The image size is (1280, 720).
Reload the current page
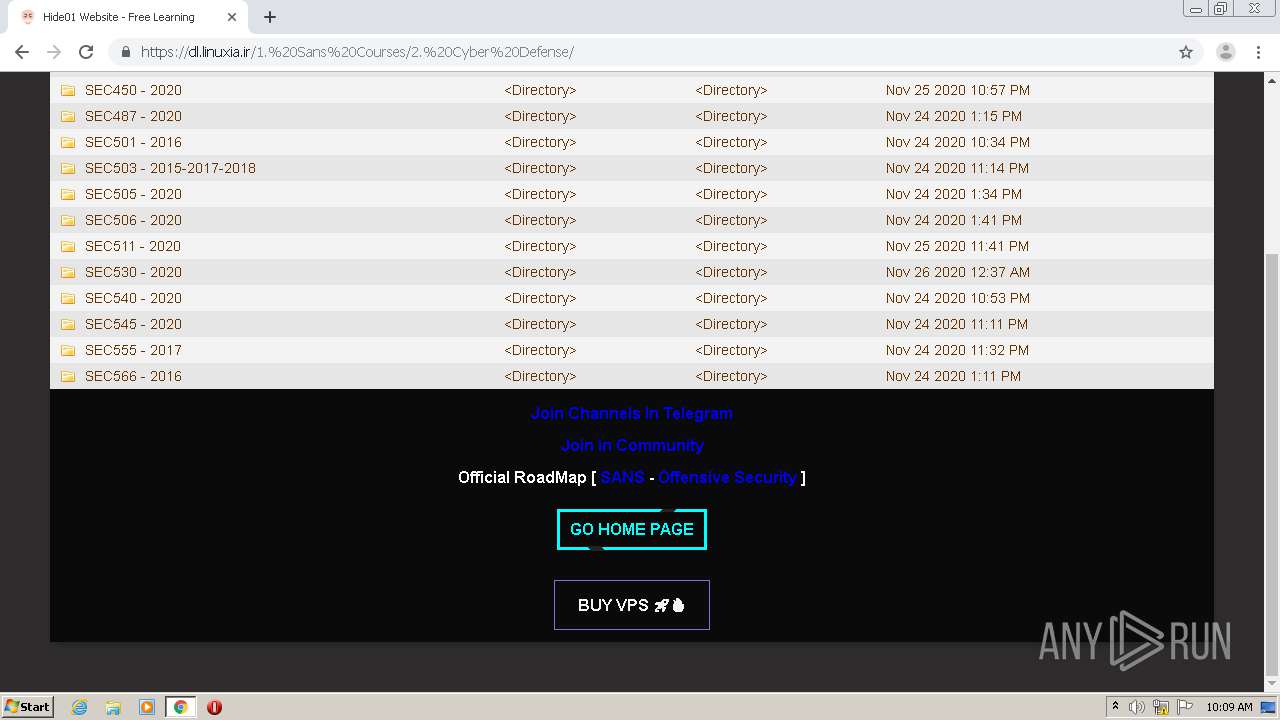coord(86,52)
